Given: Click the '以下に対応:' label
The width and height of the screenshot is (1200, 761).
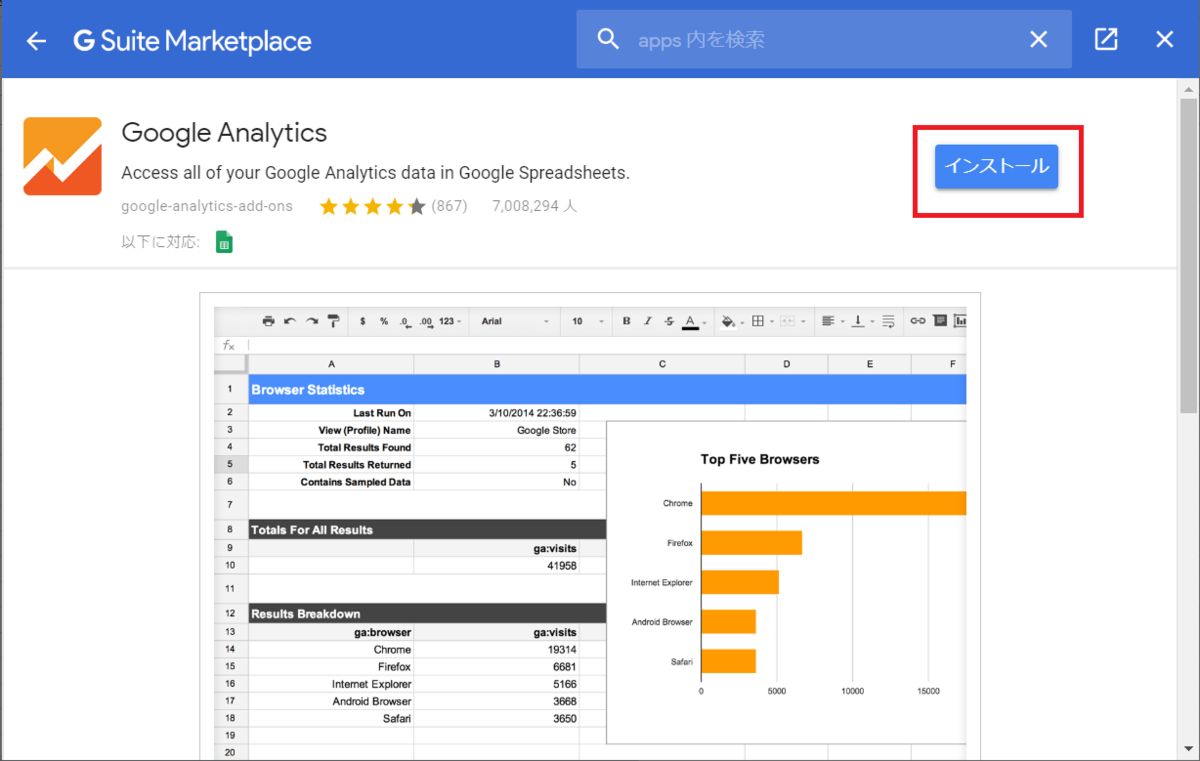Looking at the screenshot, I should coord(161,242).
